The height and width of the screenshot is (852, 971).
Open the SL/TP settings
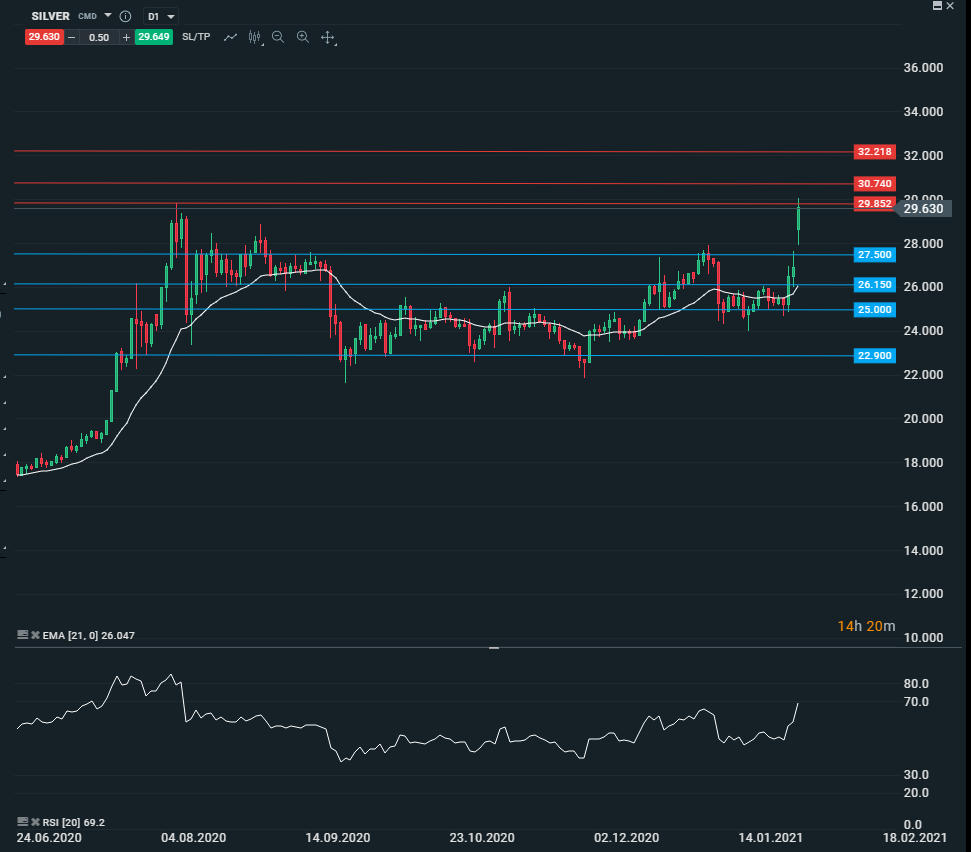196,37
